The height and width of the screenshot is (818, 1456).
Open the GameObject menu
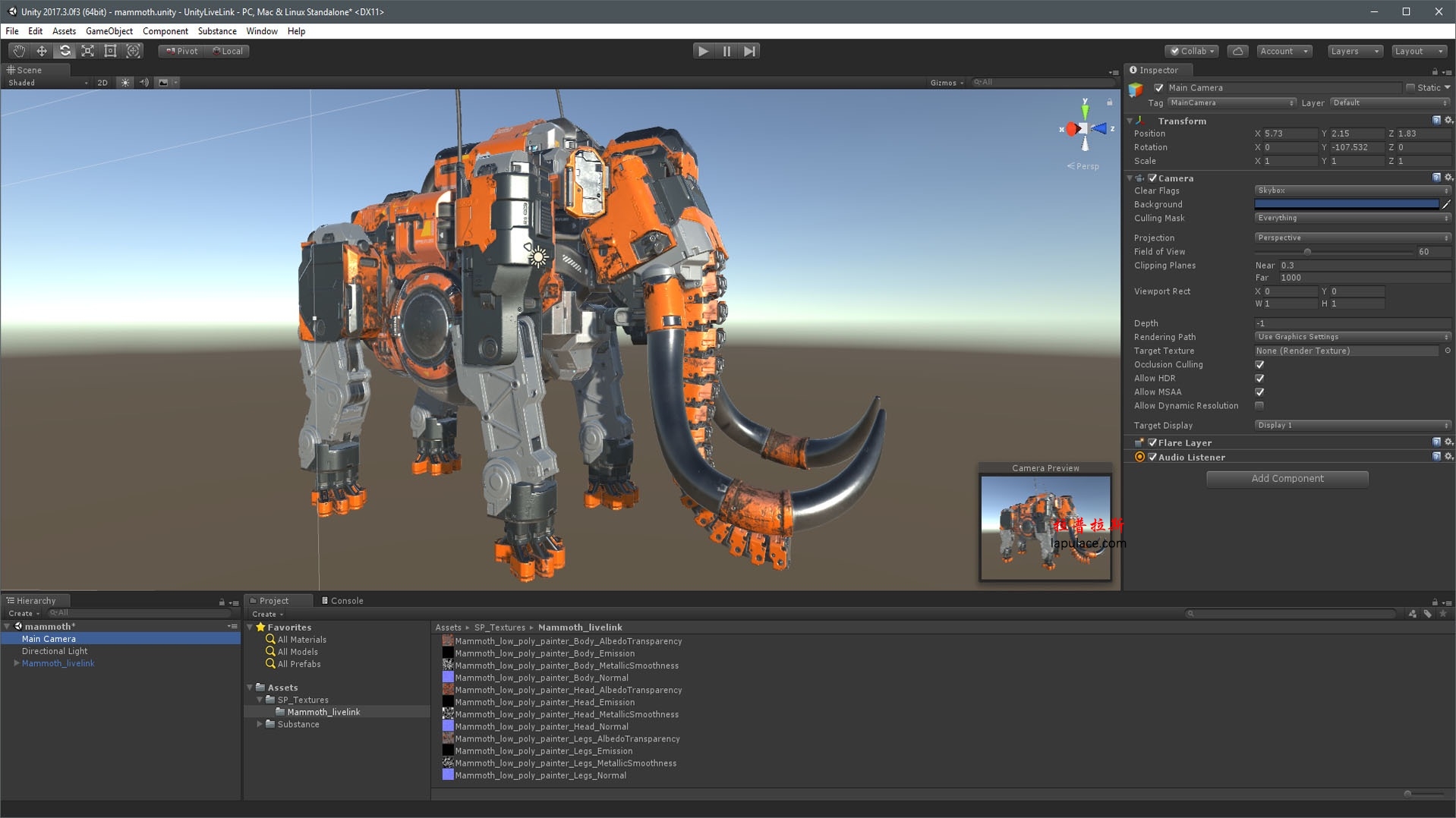[x=109, y=31]
